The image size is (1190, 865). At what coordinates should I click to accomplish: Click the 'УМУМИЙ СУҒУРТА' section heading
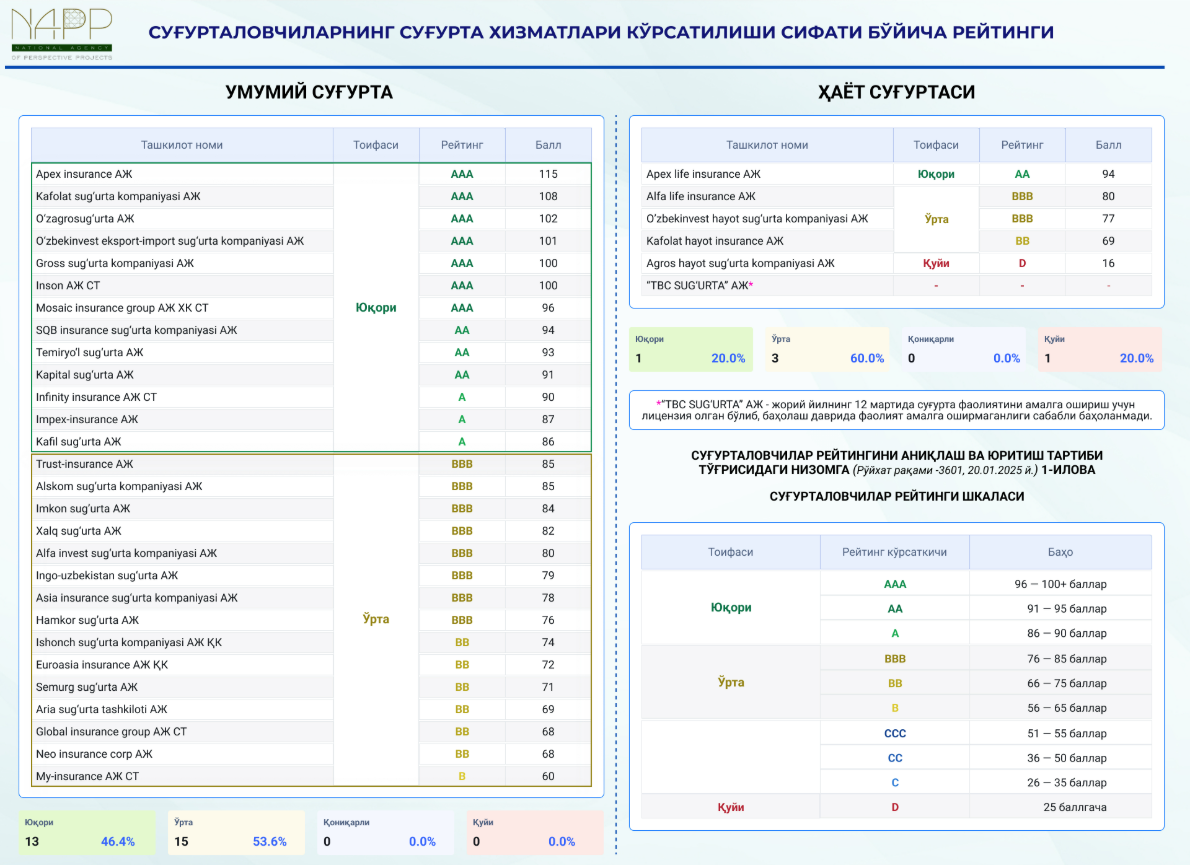coord(309,92)
